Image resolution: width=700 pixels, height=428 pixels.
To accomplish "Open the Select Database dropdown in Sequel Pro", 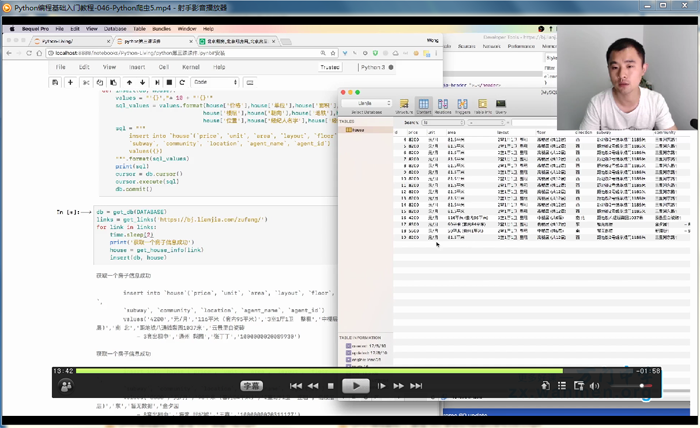I will tap(367, 103).
